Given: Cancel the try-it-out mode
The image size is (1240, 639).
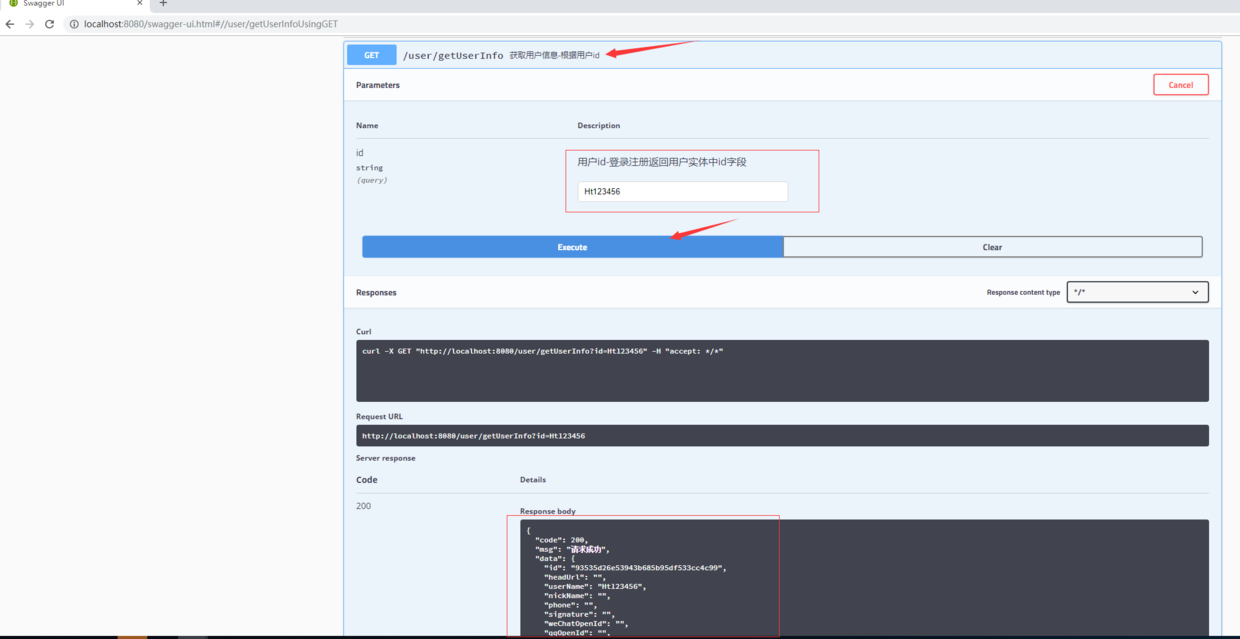Looking at the screenshot, I should pyautogui.click(x=1181, y=85).
